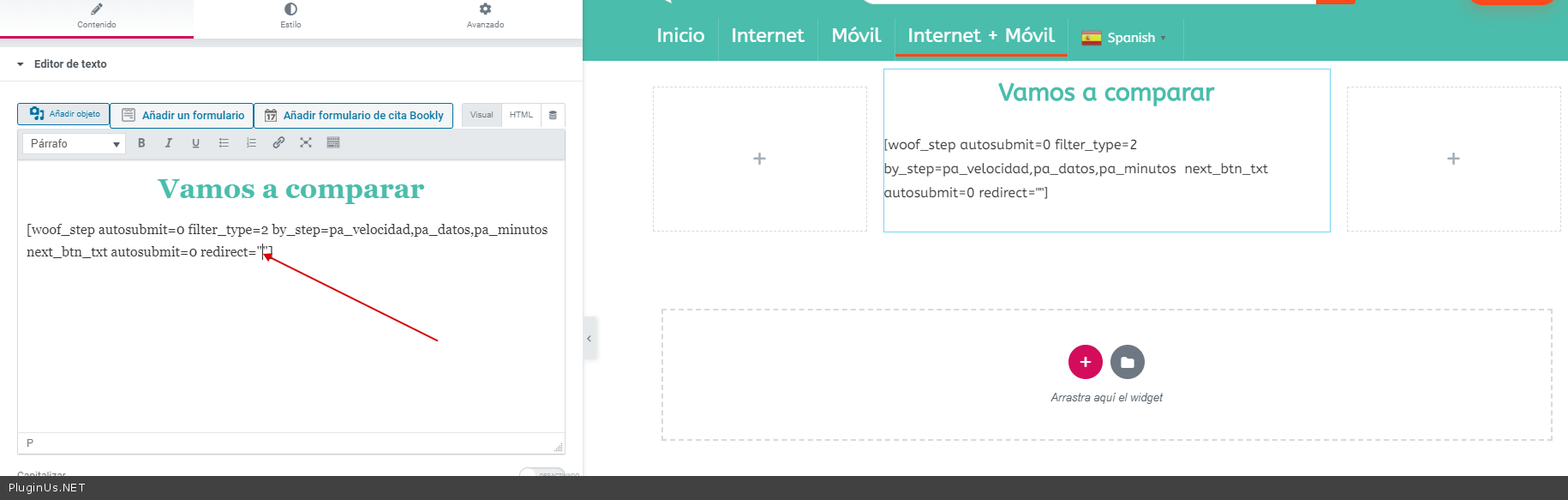
Task: Open the Inicio menu item
Action: click(680, 36)
